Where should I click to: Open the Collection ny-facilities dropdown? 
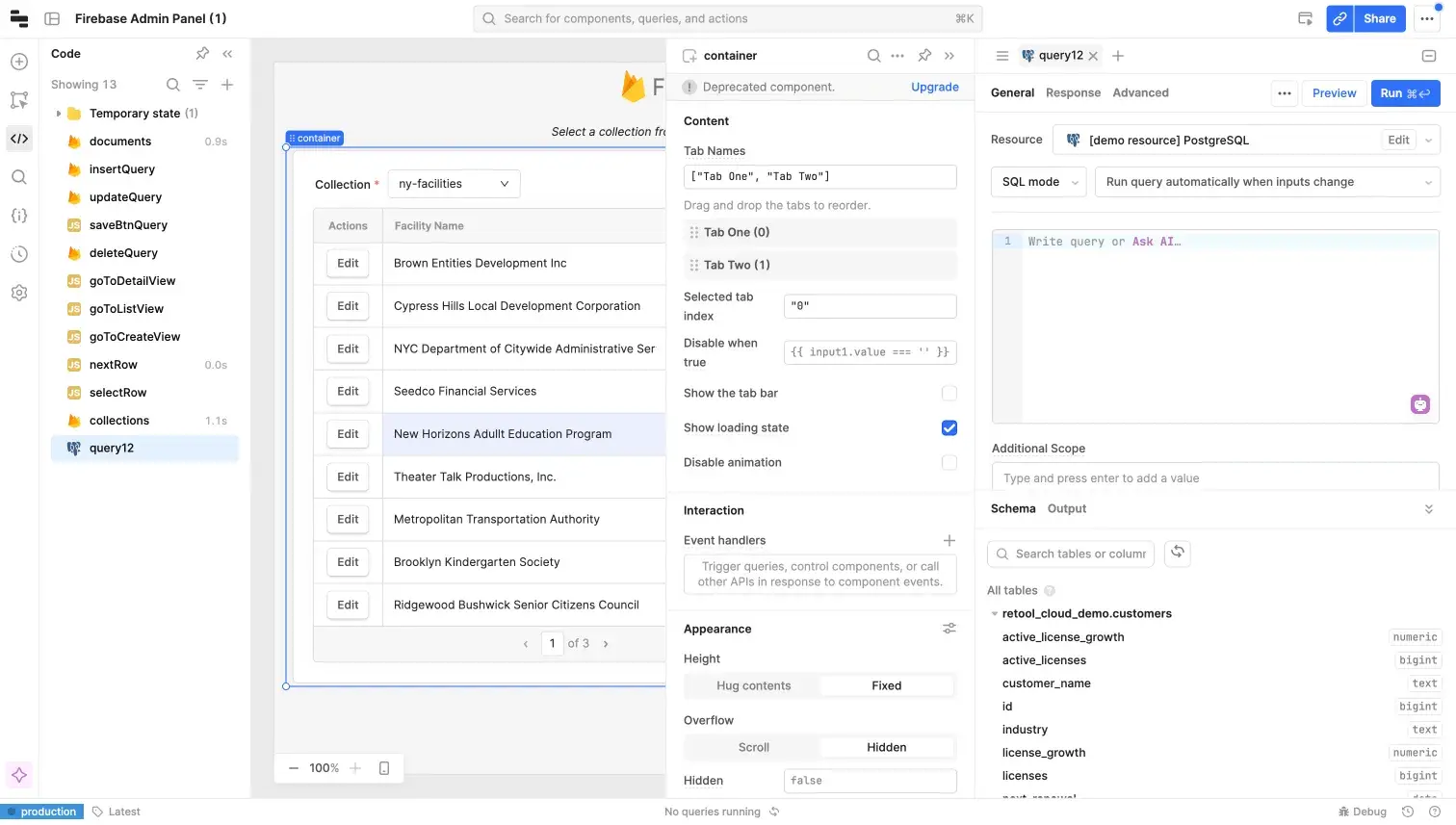pos(454,184)
